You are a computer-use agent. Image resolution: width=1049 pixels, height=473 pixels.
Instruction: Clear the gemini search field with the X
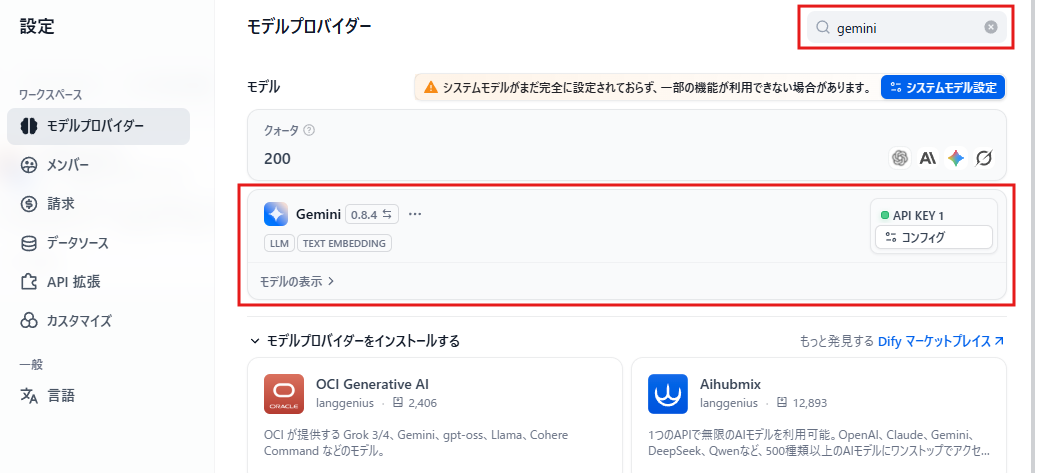(991, 27)
